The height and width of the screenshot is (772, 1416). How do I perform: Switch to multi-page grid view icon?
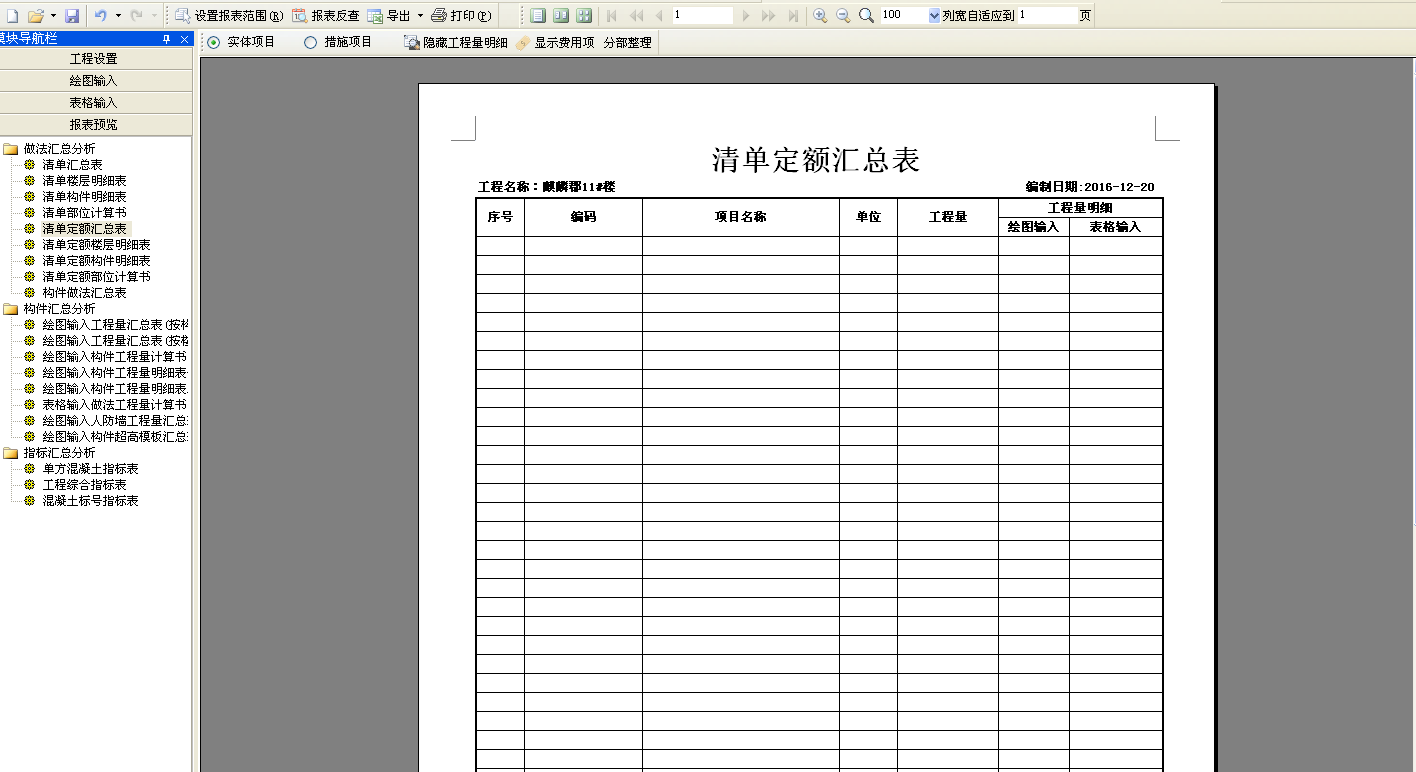[x=584, y=16]
